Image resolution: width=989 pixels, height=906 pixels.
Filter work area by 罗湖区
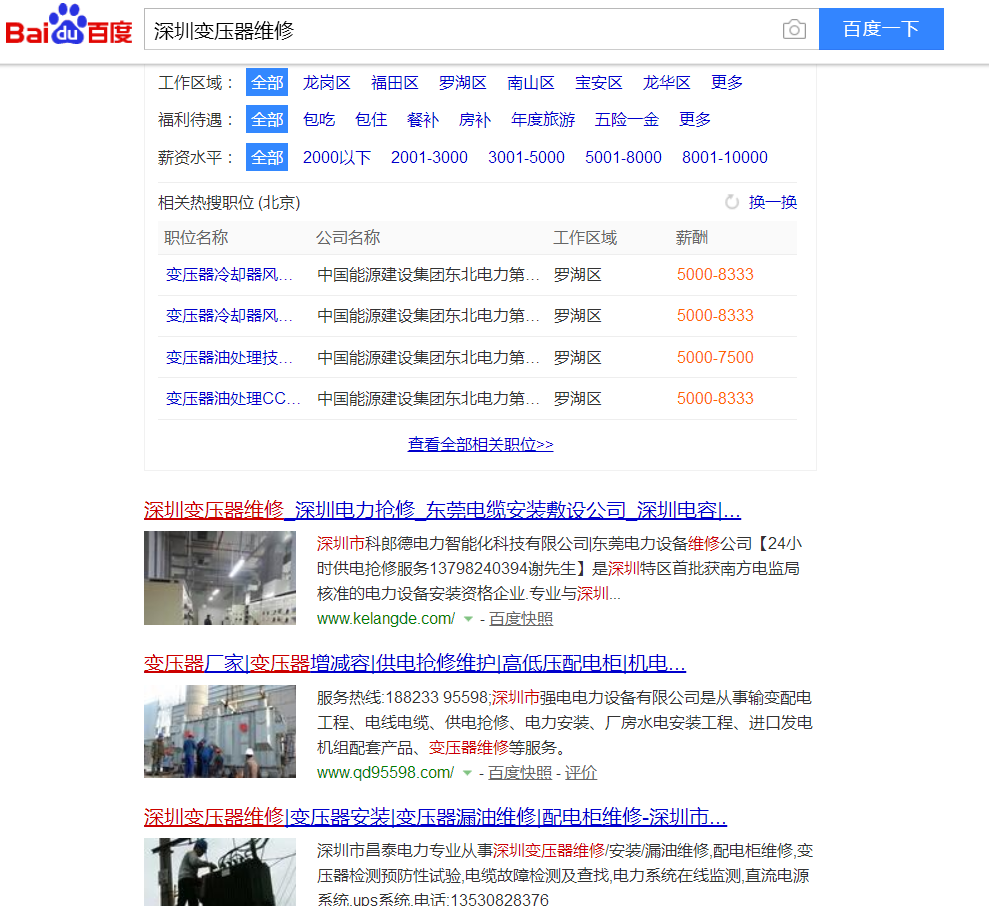click(463, 83)
